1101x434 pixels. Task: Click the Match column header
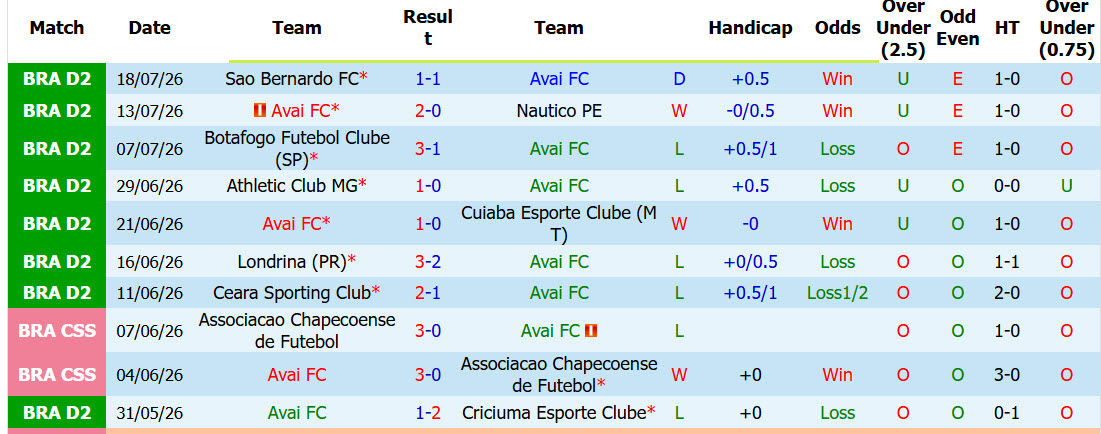coord(57,28)
